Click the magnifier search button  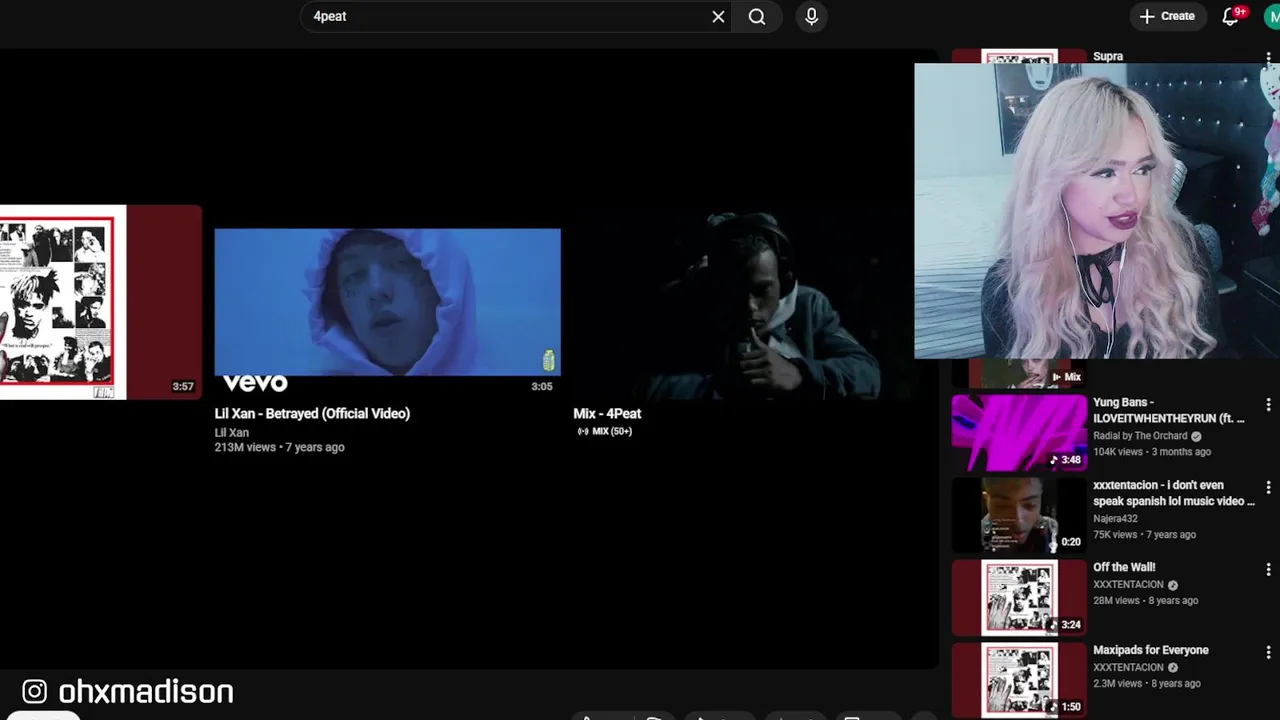tap(757, 16)
